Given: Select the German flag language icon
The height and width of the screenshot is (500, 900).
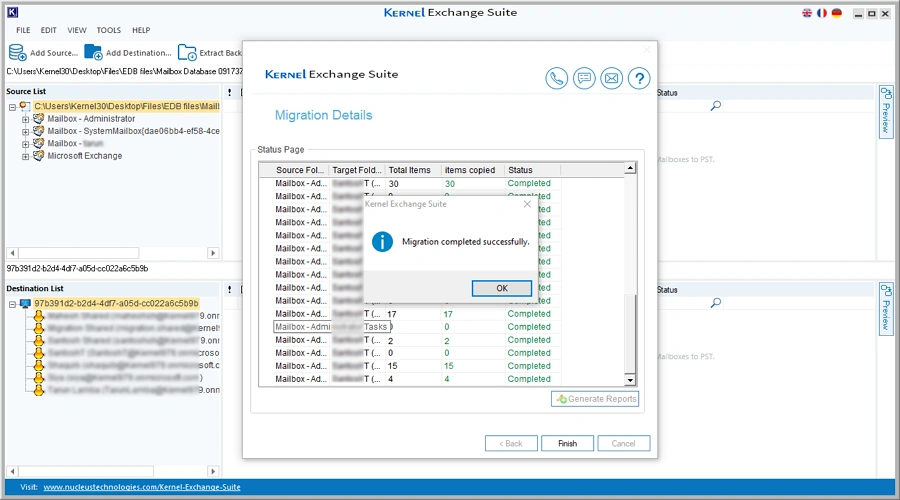Looking at the screenshot, I should 836,13.
